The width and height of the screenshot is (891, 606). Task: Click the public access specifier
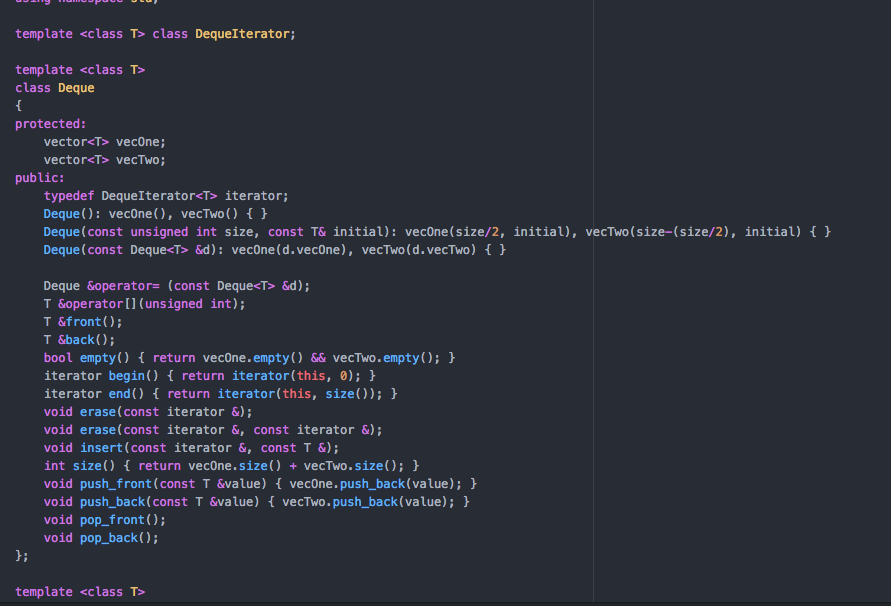click(36, 177)
